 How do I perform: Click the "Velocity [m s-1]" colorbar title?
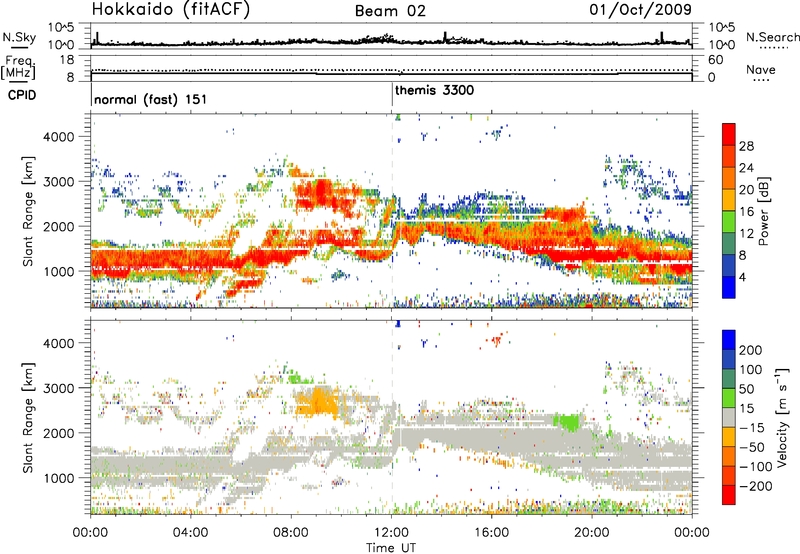click(x=782, y=417)
